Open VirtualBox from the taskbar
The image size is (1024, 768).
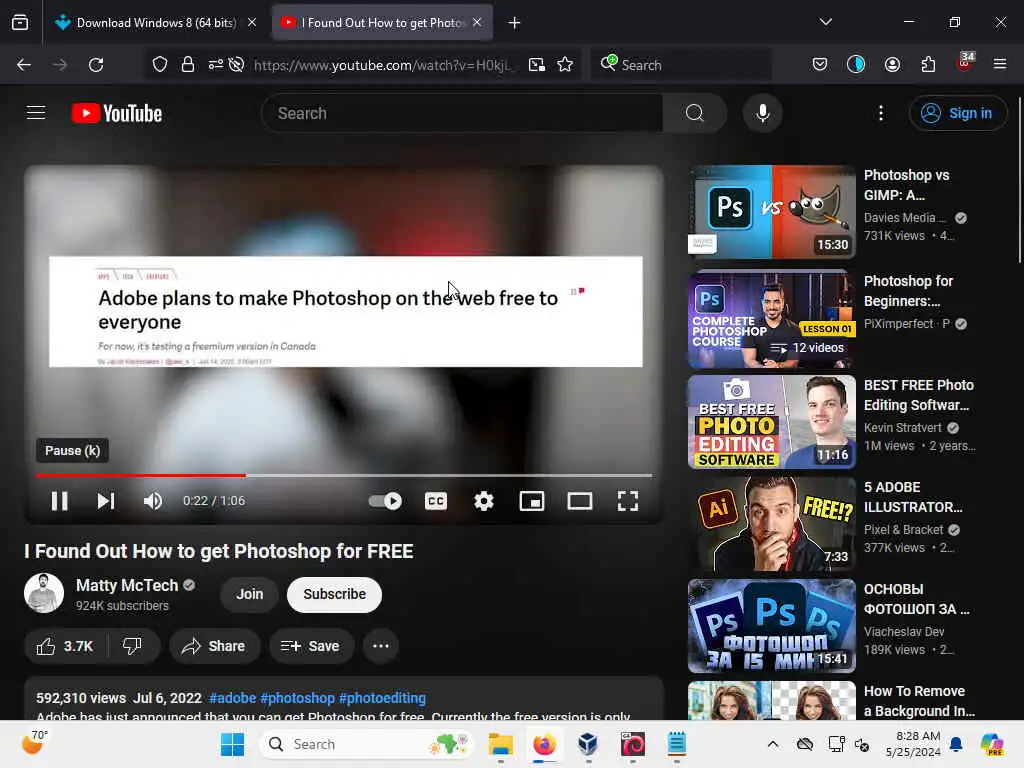(x=588, y=744)
